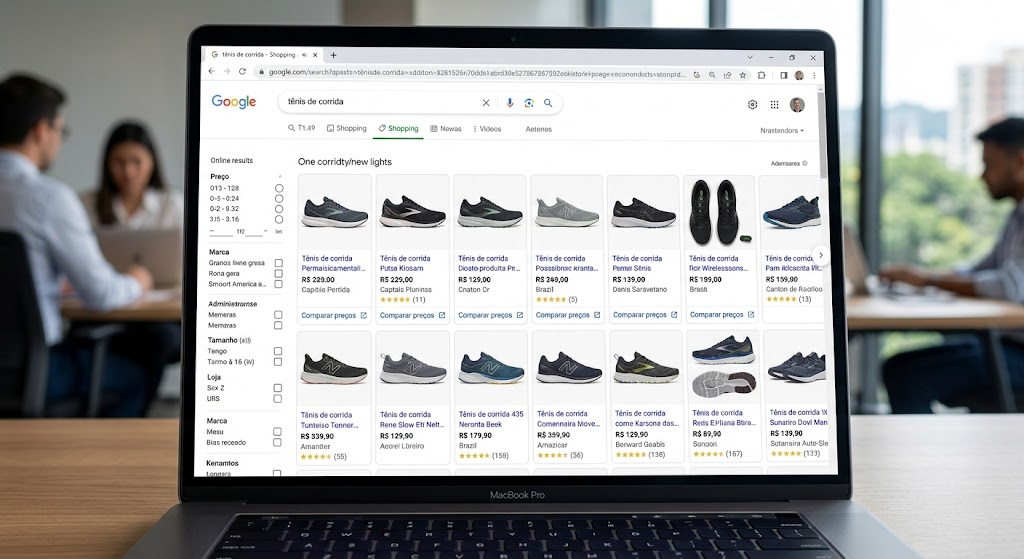This screenshot has height=559, width=1024.
Task: Check the Granos liene gresa brand checkbox
Action: pos(279,263)
